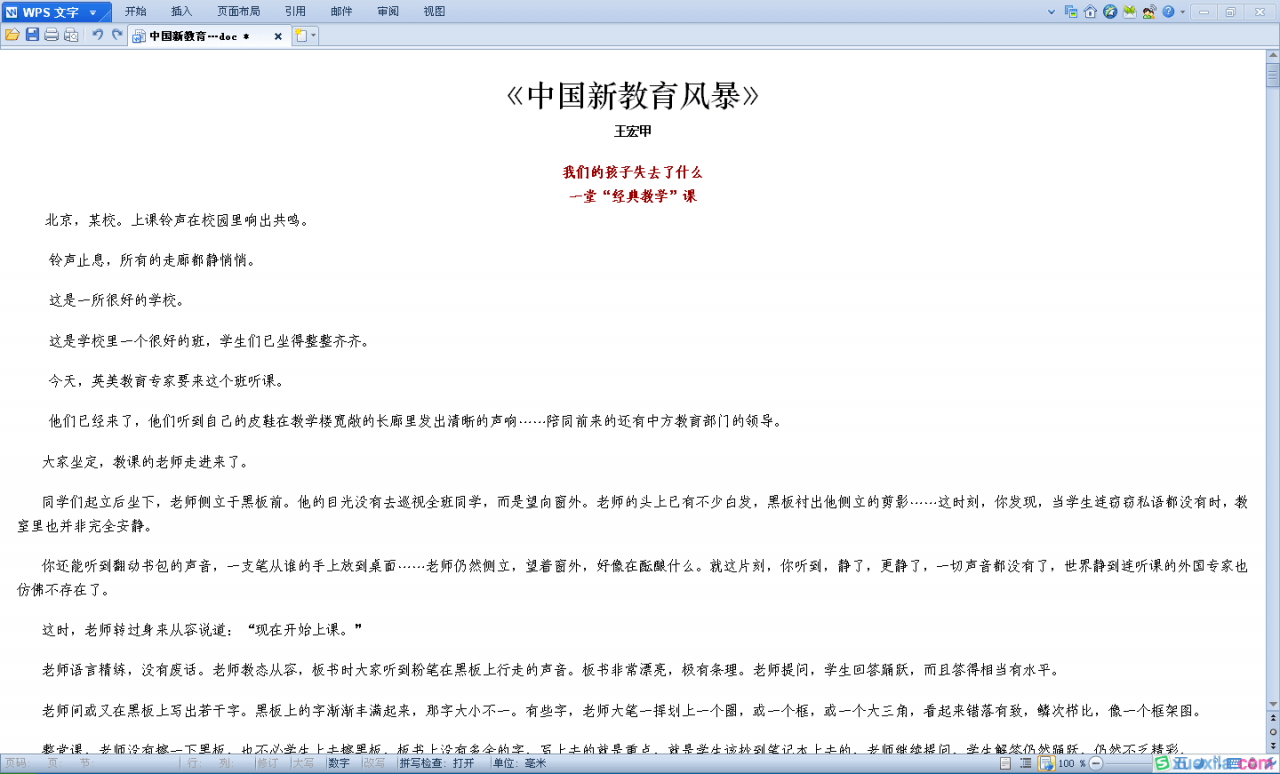Click the red heading 我们的孩子失去了什么
This screenshot has width=1280, height=774.
[632, 172]
